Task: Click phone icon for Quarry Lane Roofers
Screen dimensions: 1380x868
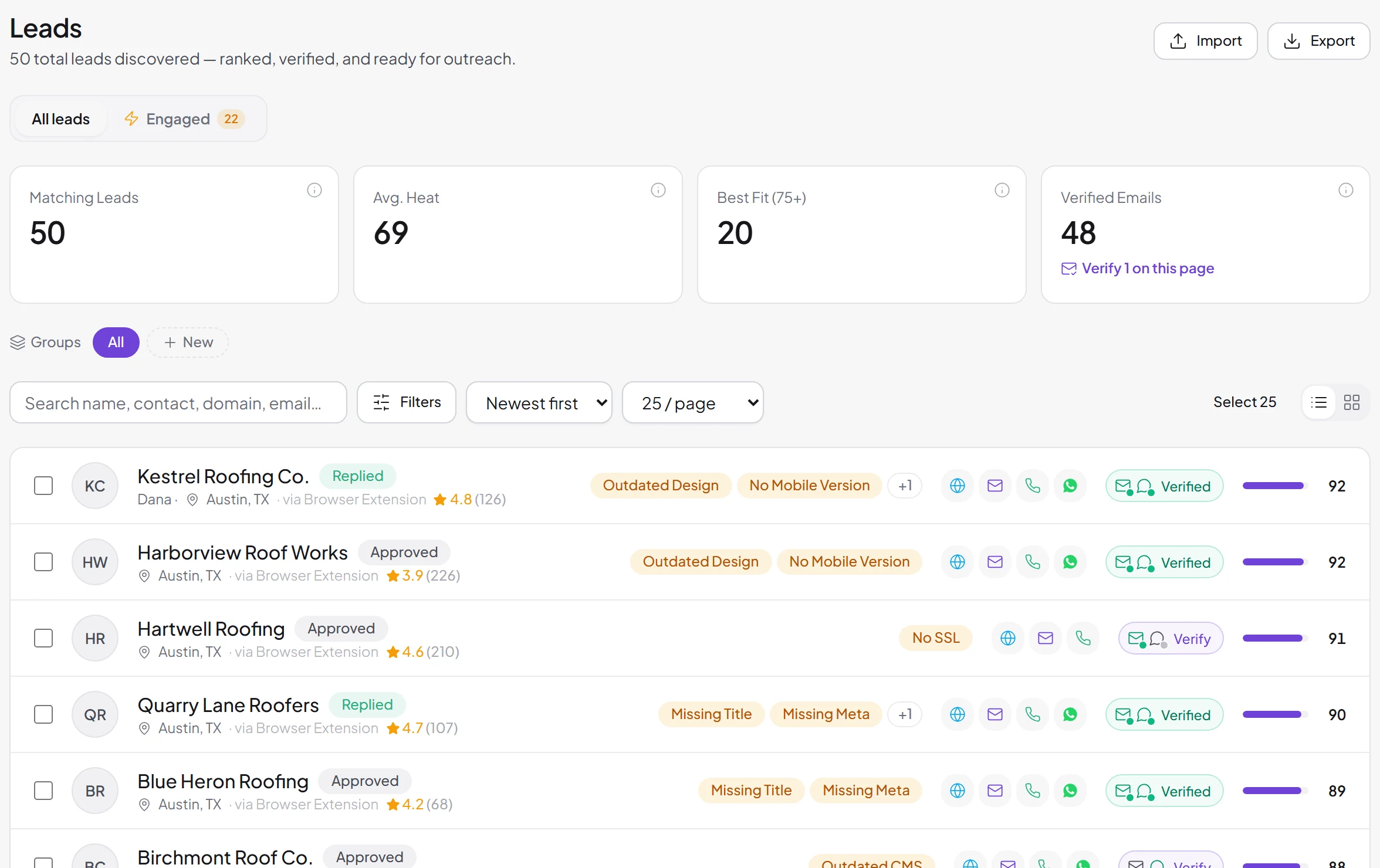Action: 1033,714
